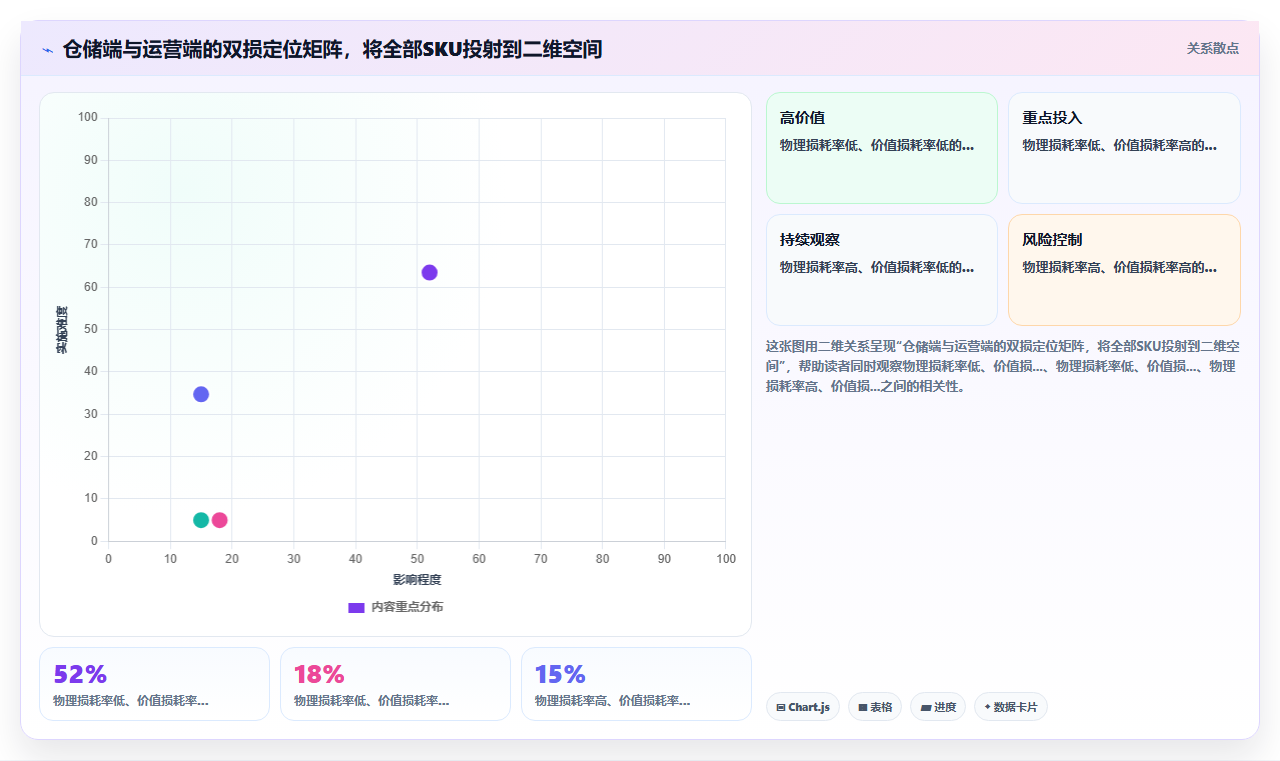Select the teal scatter point at bottom
The height and width of the screenshot is (761, 1280).
(201, 520)
